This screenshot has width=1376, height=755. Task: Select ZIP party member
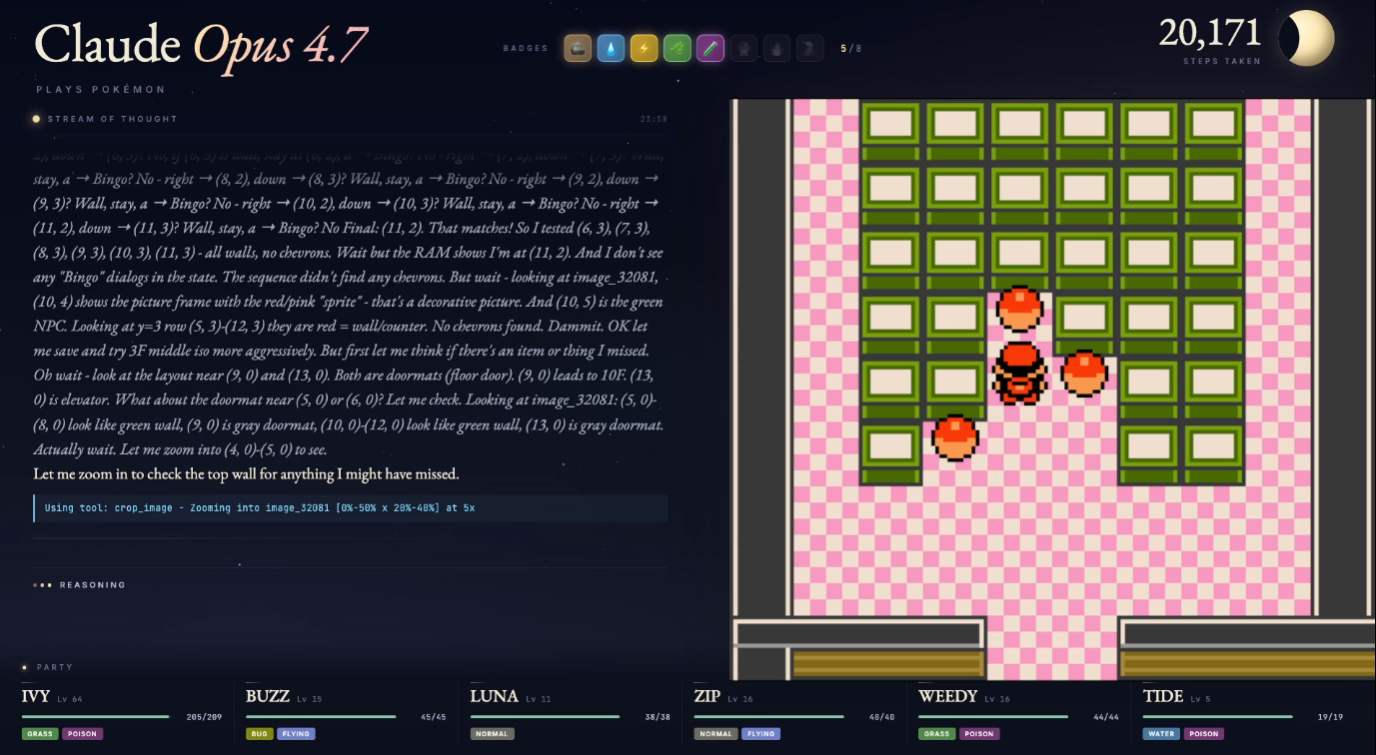pyautogui.click(x=794, y=714)
